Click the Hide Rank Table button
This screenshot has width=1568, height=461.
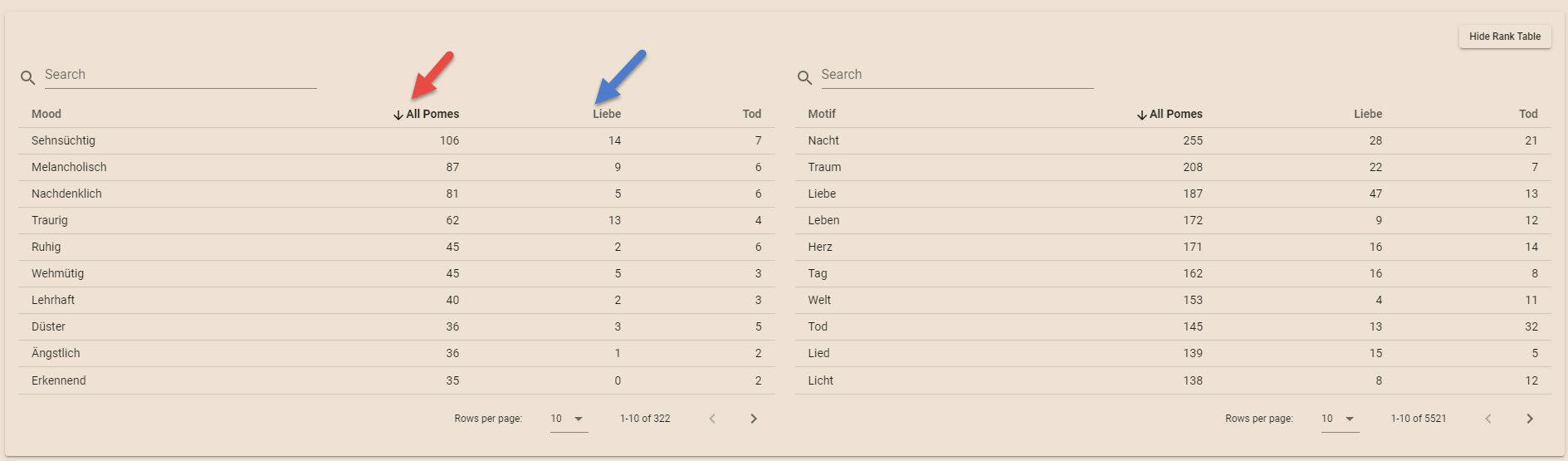(1504, 37)
